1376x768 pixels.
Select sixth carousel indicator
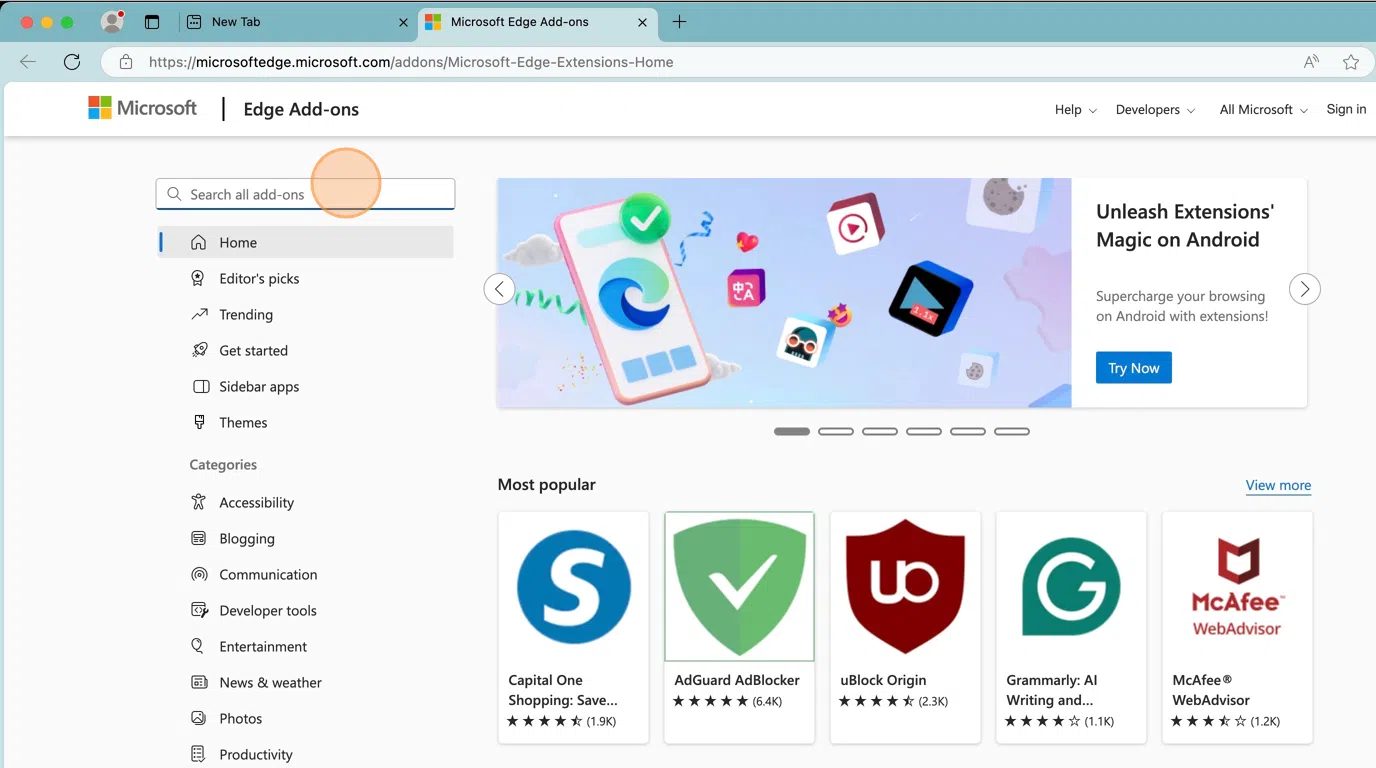(x=1012, y=431)
